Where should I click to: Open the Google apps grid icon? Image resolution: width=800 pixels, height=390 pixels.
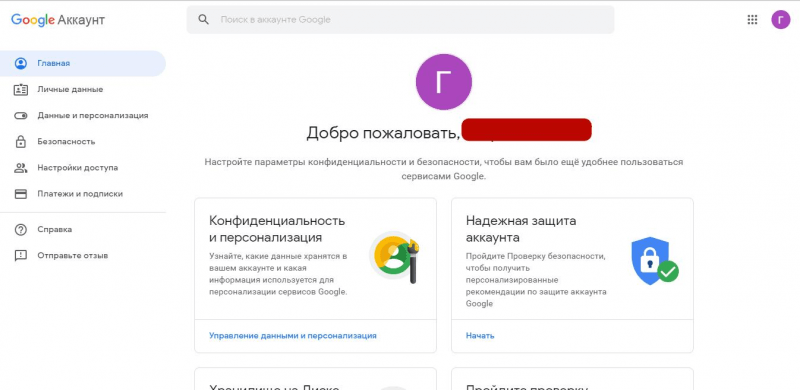coord(752,20)
